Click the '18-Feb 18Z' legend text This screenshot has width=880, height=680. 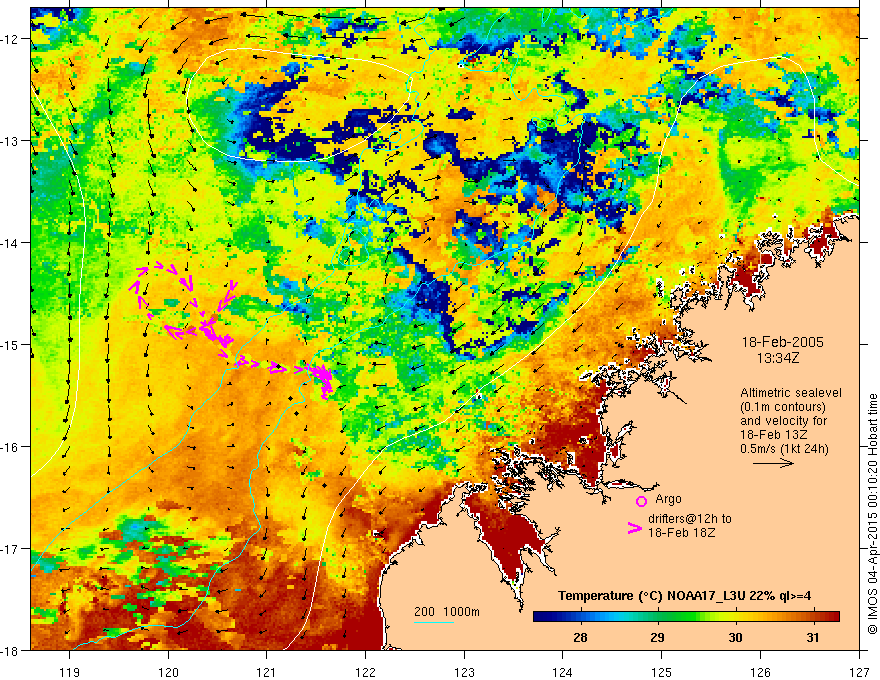point(681,532)
